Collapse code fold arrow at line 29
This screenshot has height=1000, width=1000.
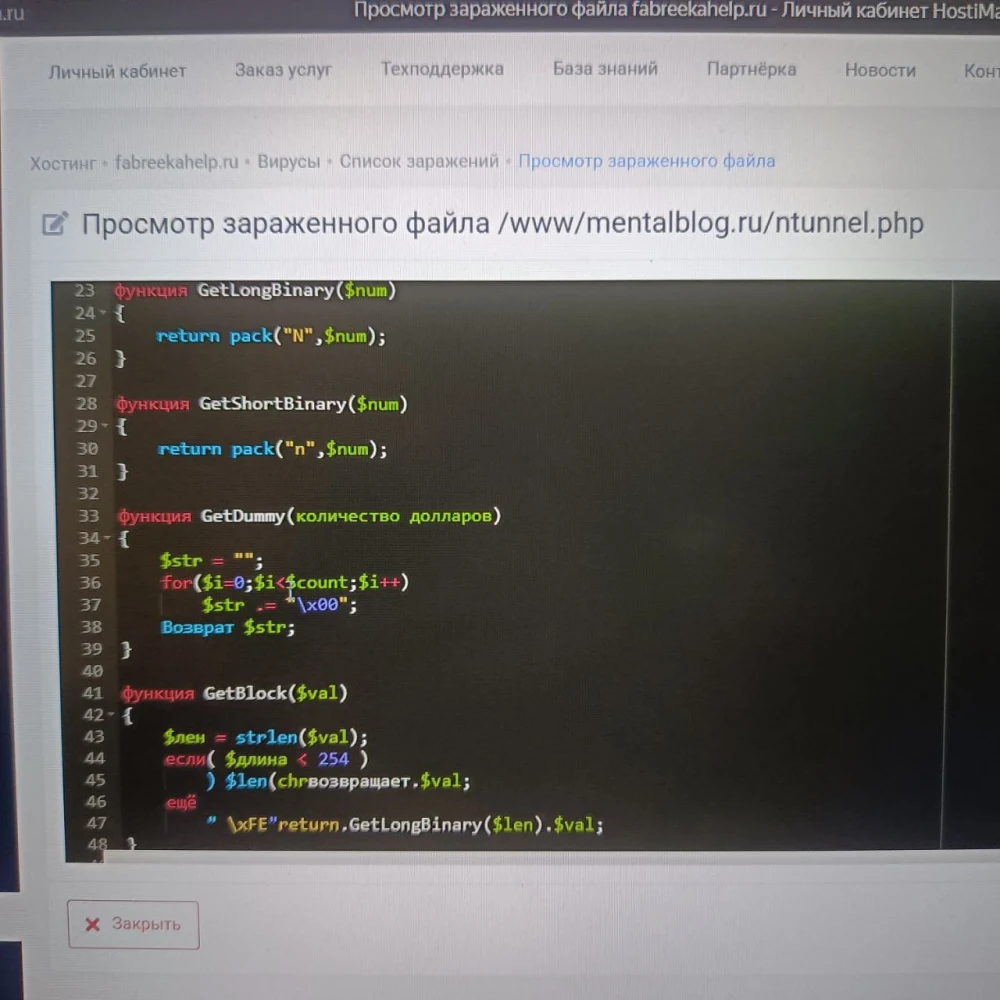(x=105, y=425)
